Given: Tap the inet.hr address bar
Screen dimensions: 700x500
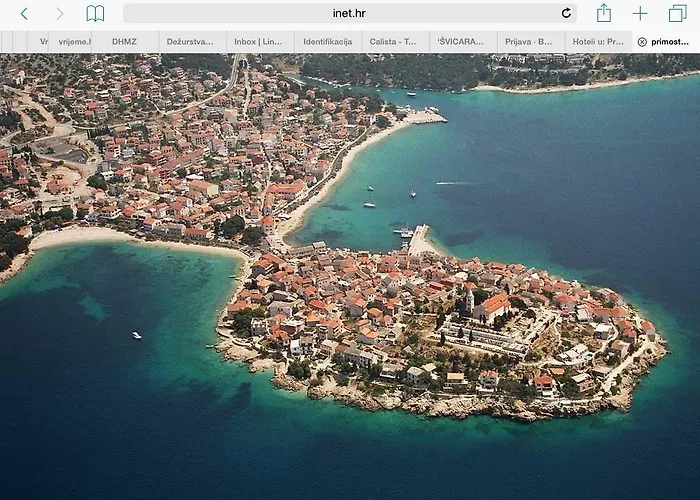Looking at the screenshot, I should click(340, 14).
